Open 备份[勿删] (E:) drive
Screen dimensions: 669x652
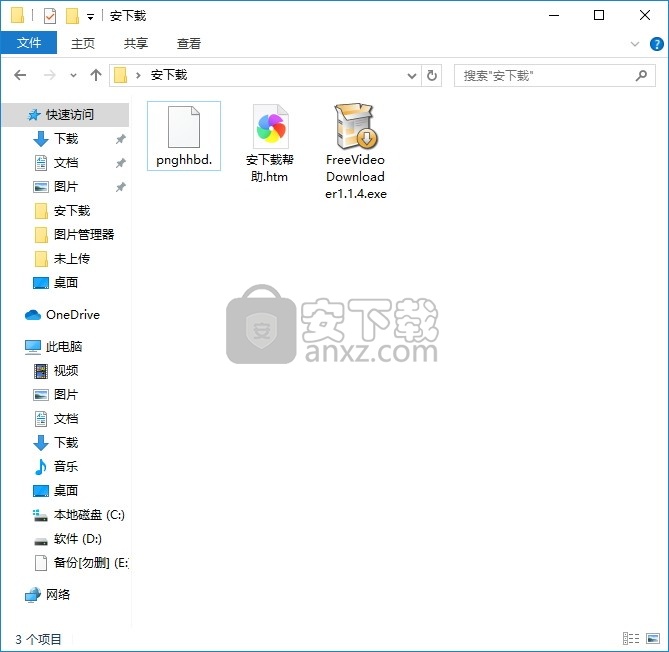(90, 562)
